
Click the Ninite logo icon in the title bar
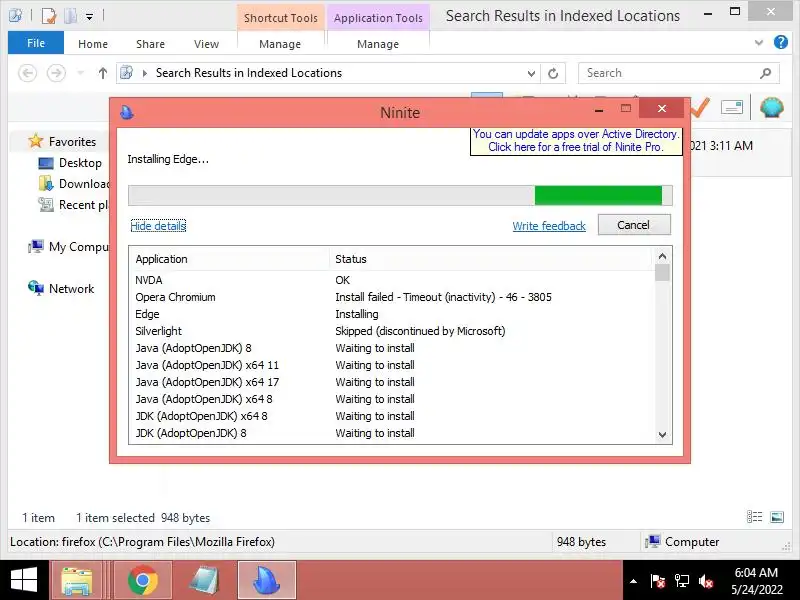(127, 112)
